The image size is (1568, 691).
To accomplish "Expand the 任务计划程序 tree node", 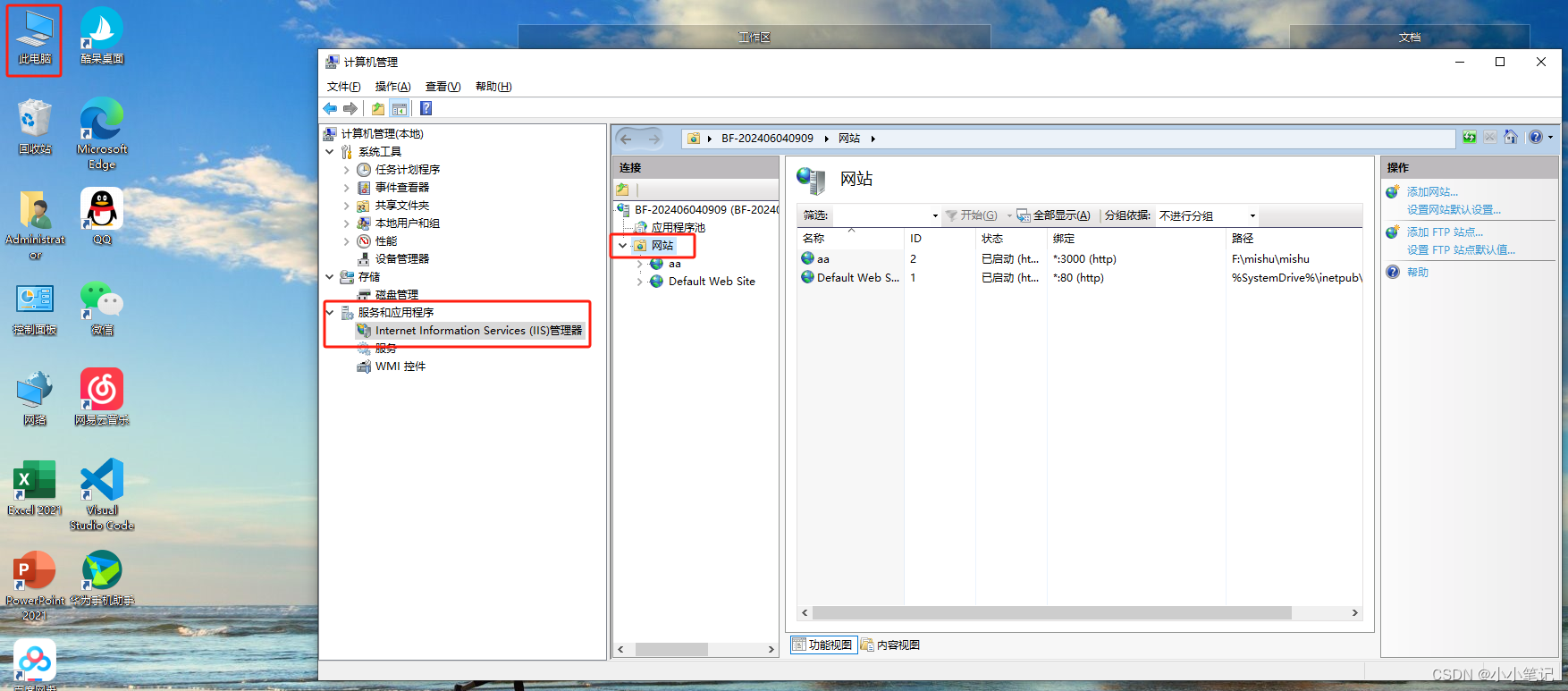I will click(x=347, y=170).
